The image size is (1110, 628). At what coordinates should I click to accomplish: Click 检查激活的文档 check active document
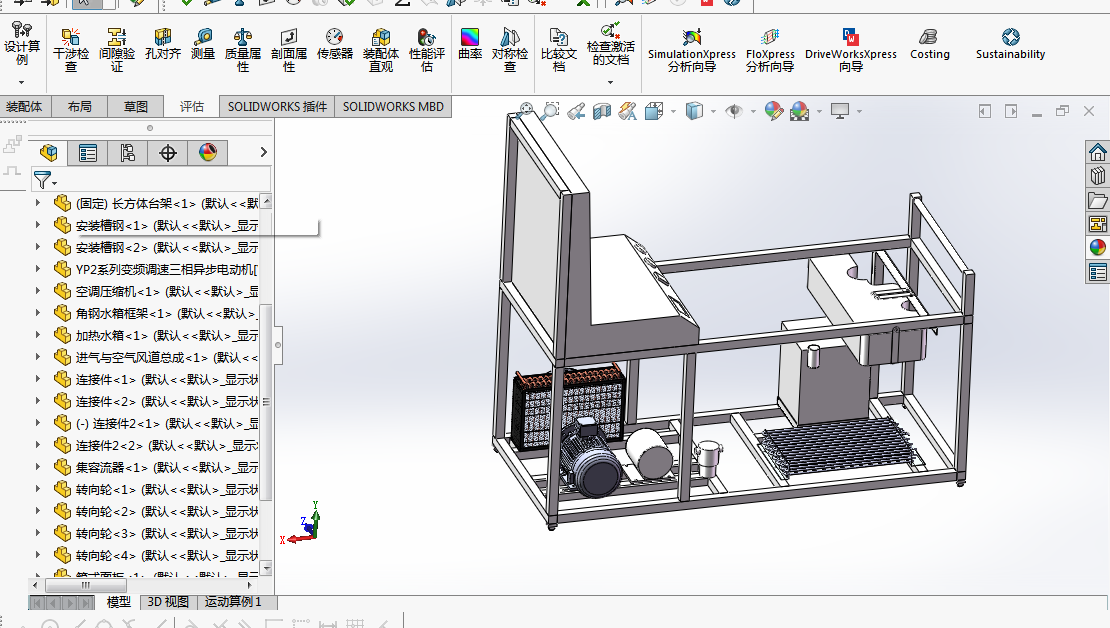[x=610, y=44]
